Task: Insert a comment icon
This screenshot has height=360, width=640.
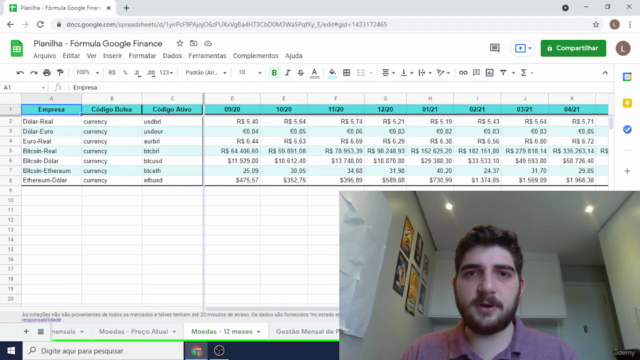Action: coord(476,73)
